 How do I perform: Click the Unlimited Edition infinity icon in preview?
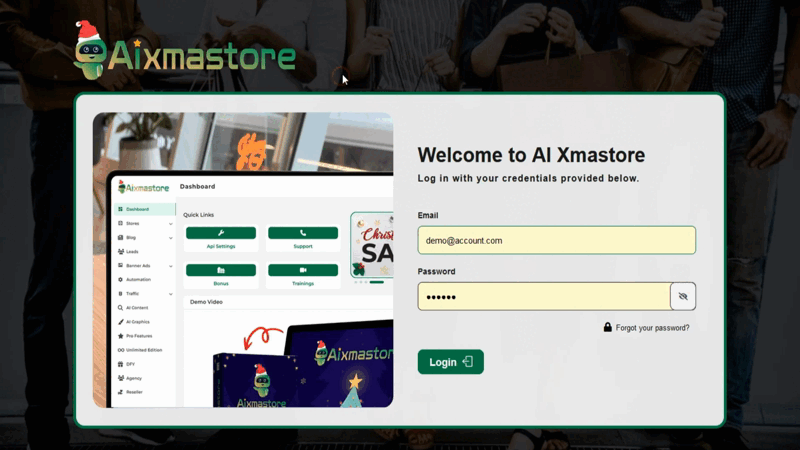point(120,350)
